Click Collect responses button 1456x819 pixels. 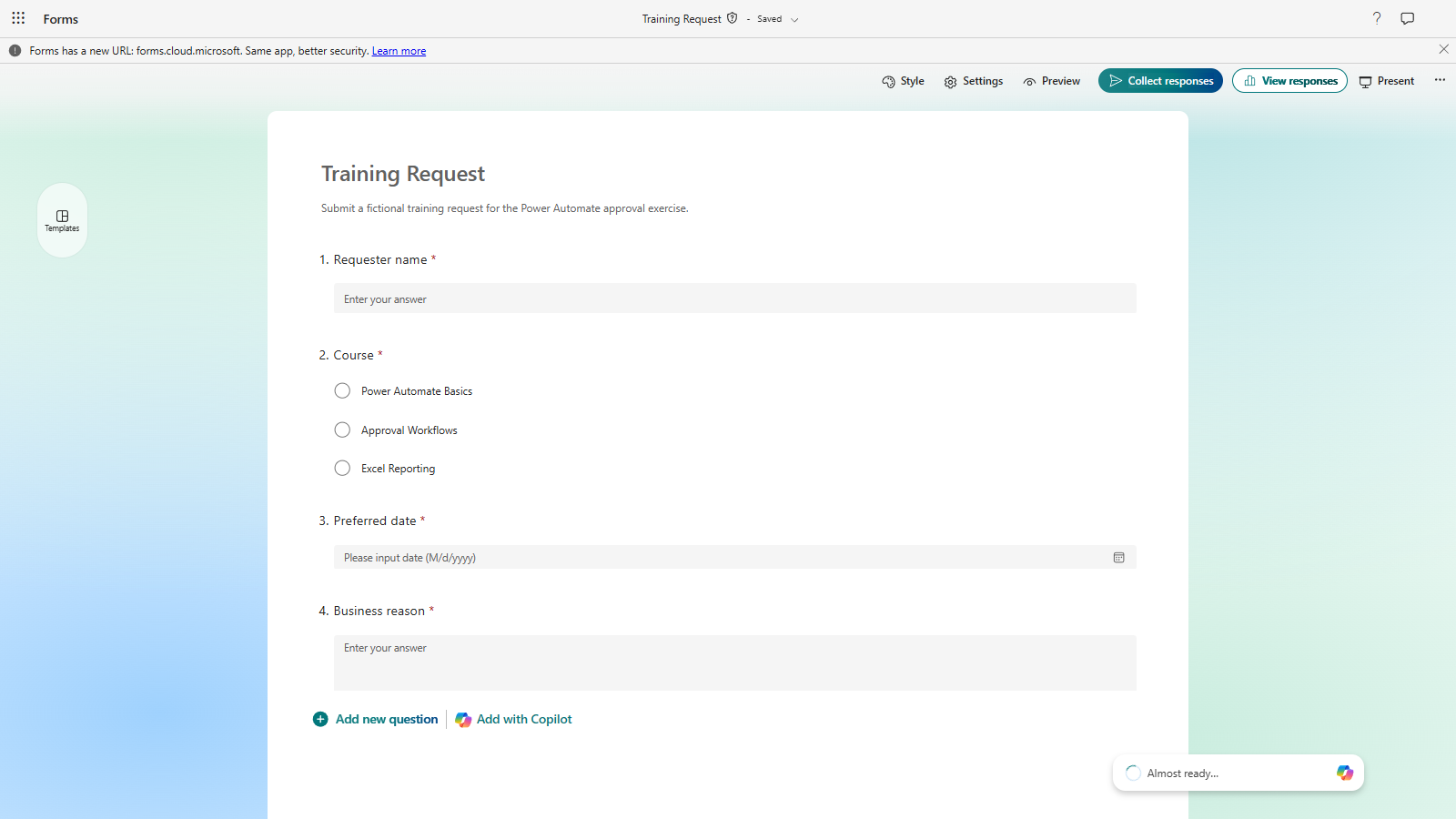tap(1160, 81)
